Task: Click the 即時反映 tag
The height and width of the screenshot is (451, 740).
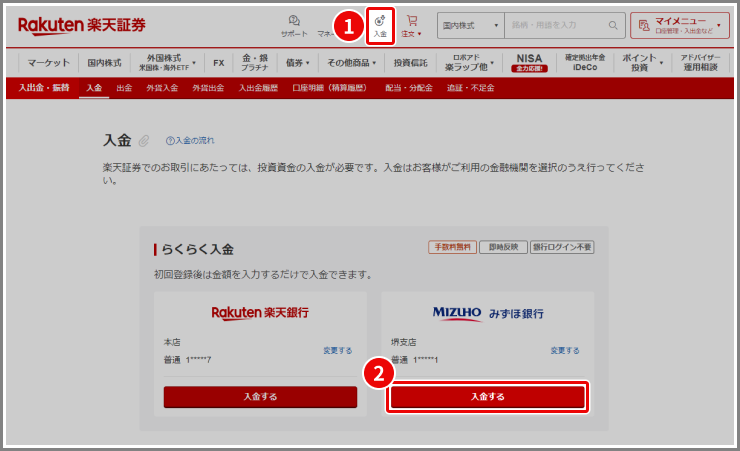Action: point(504,247)
